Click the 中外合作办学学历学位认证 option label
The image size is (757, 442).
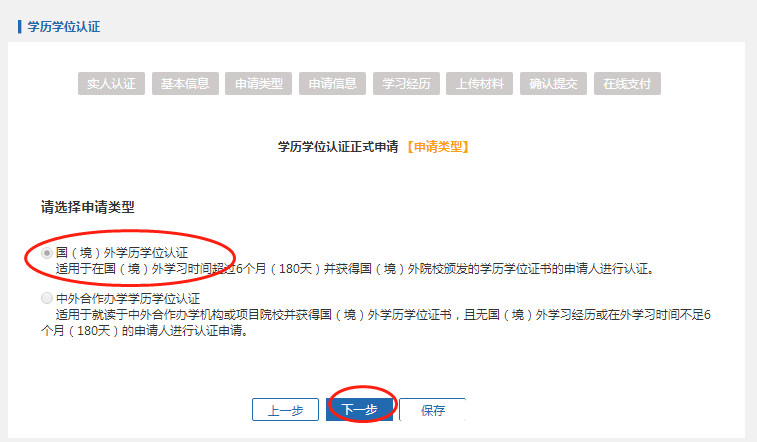[x=127, y=298]
